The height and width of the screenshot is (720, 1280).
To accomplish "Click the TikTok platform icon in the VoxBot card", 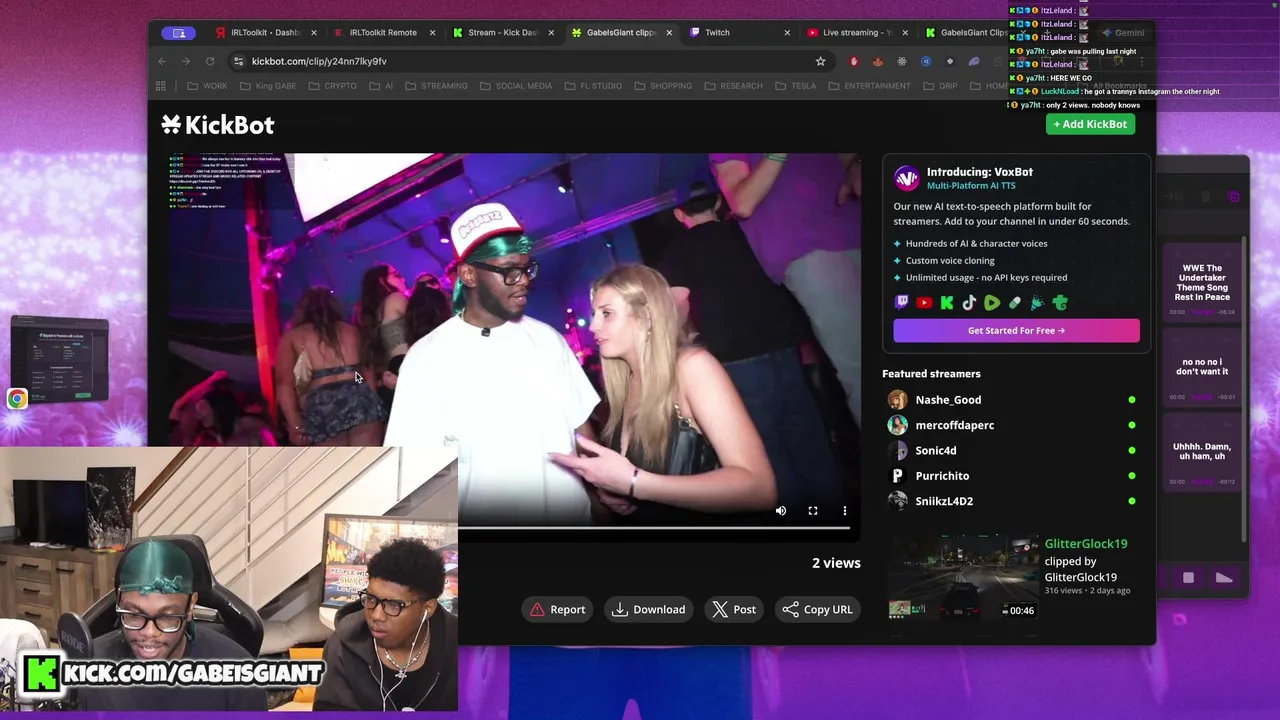I will [969, 303].
